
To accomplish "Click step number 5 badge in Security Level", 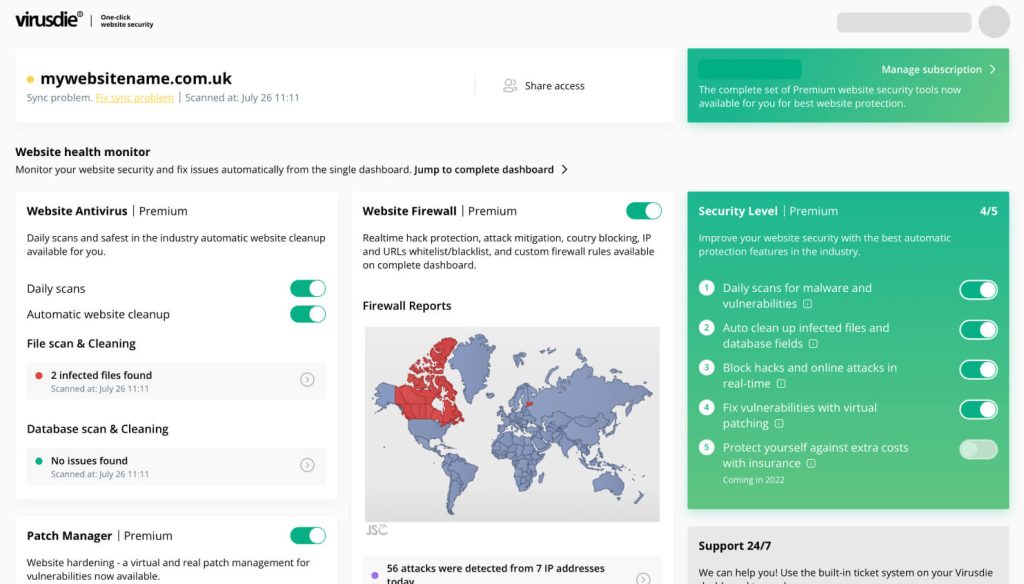I will [706, 447].
